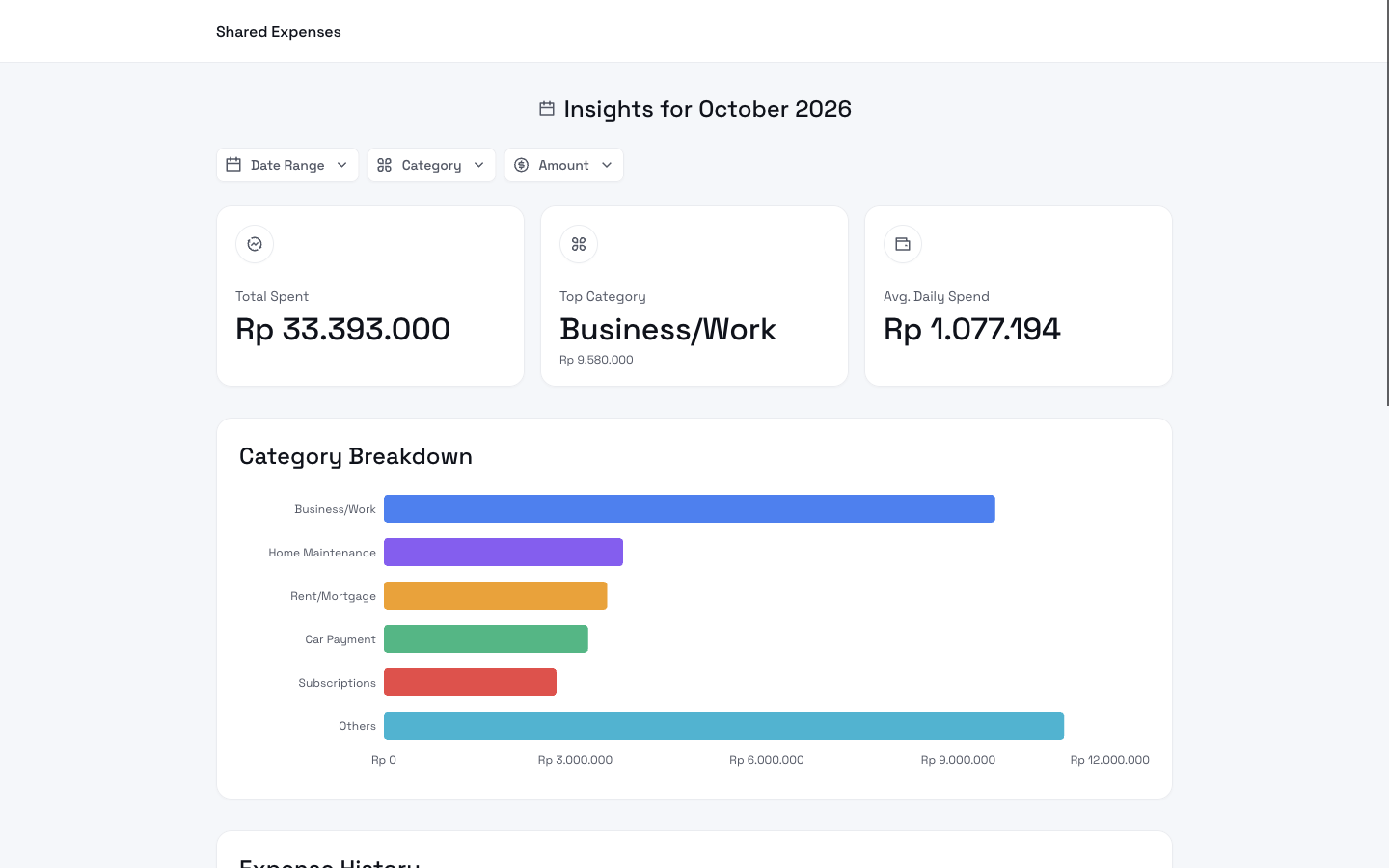Click the Rent/Mortgage axis label
The image size is (1389, 868).
coord(333,596)
